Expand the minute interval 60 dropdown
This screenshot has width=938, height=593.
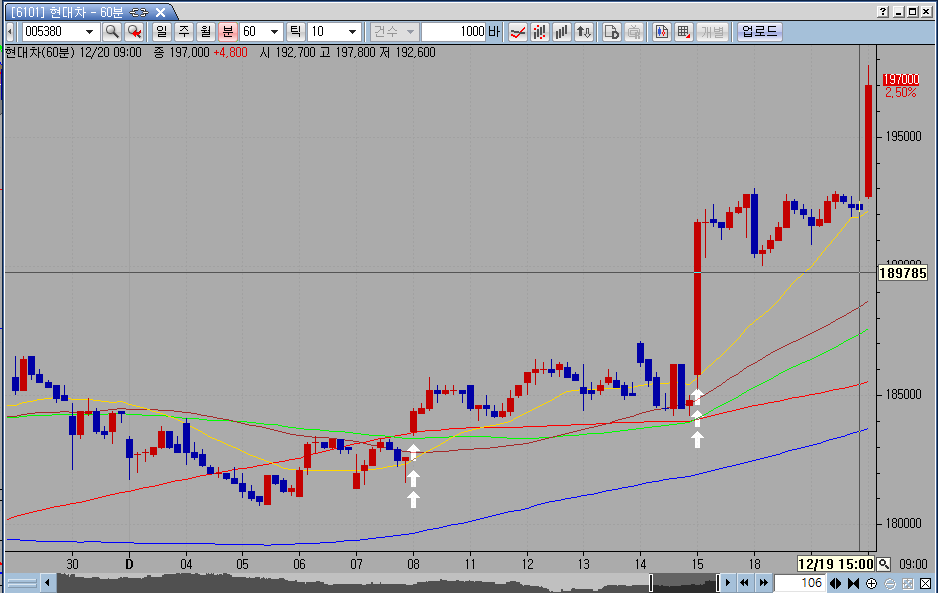tap(274, 31)
